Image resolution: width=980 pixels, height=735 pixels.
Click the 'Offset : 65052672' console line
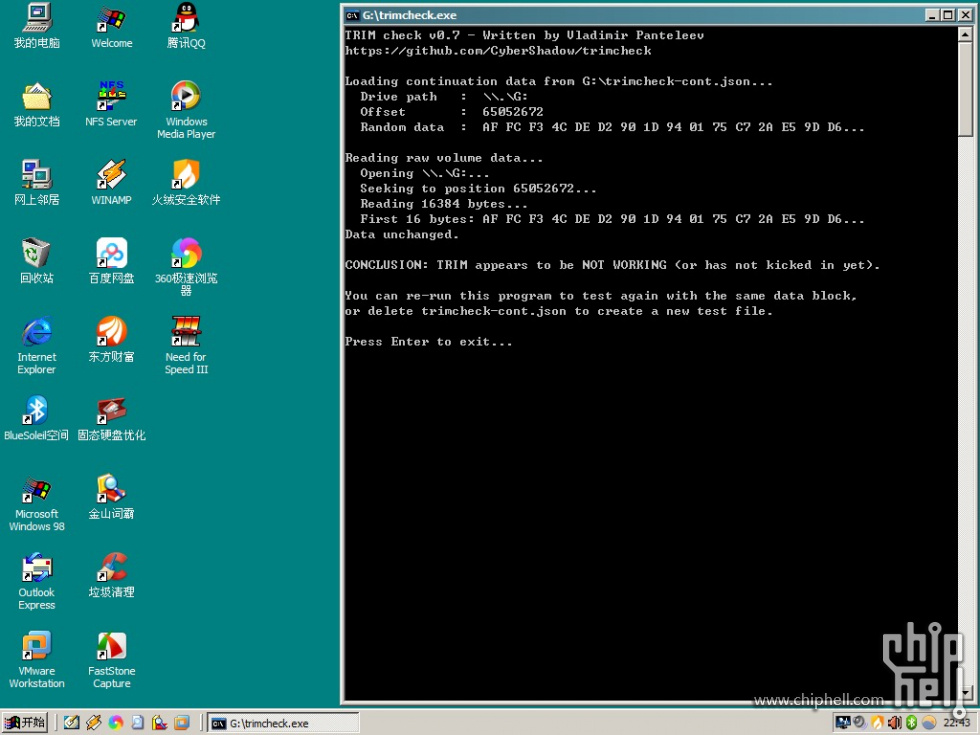(451, 112)
